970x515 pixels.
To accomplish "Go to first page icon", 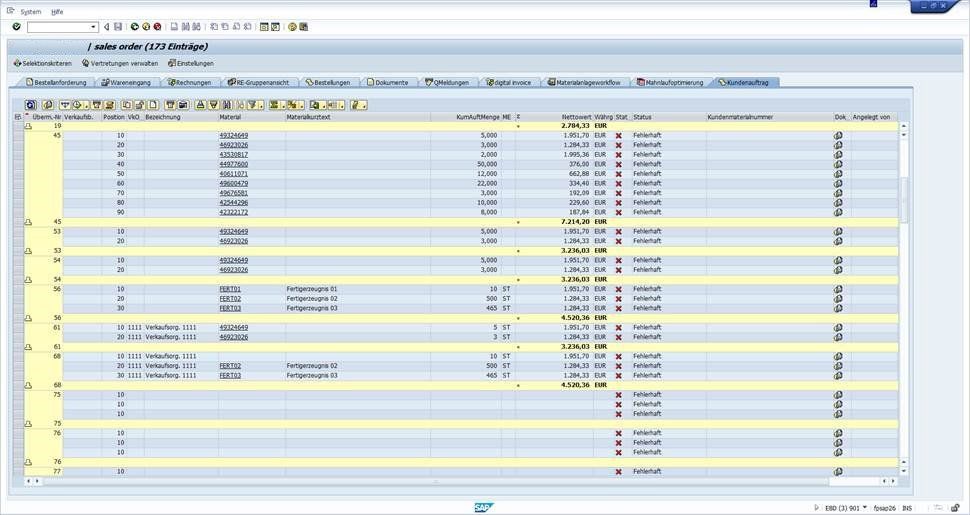I will [214, 27].
